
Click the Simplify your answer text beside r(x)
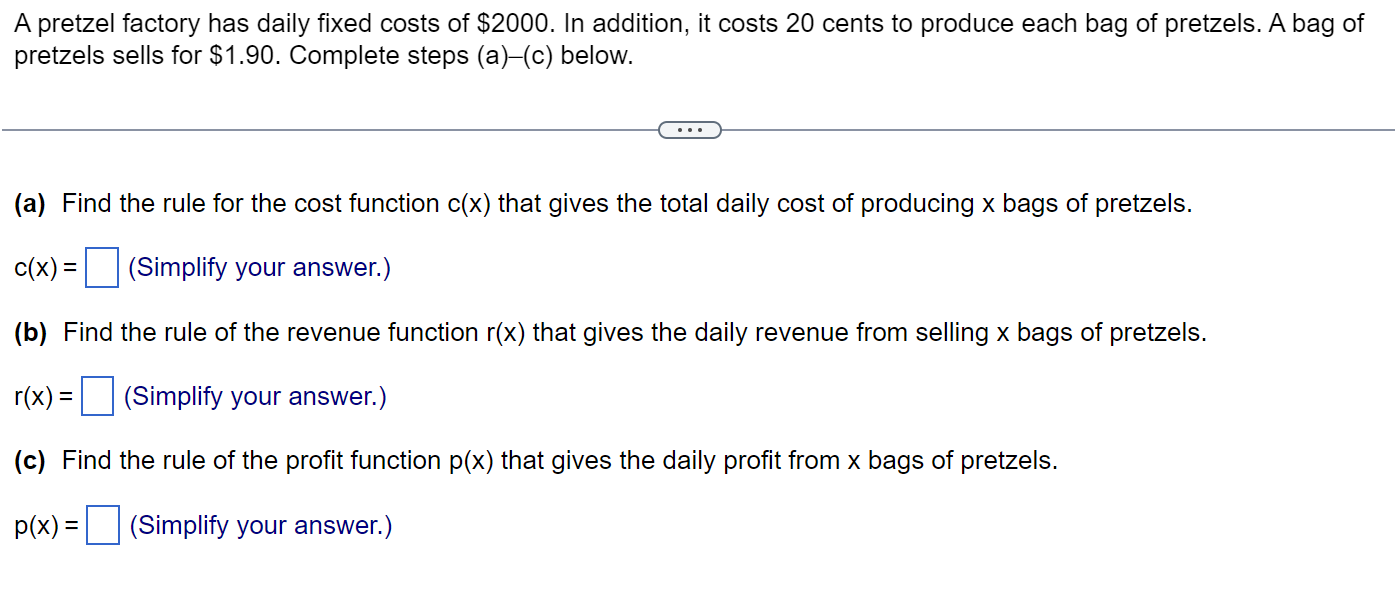[253, 396]
